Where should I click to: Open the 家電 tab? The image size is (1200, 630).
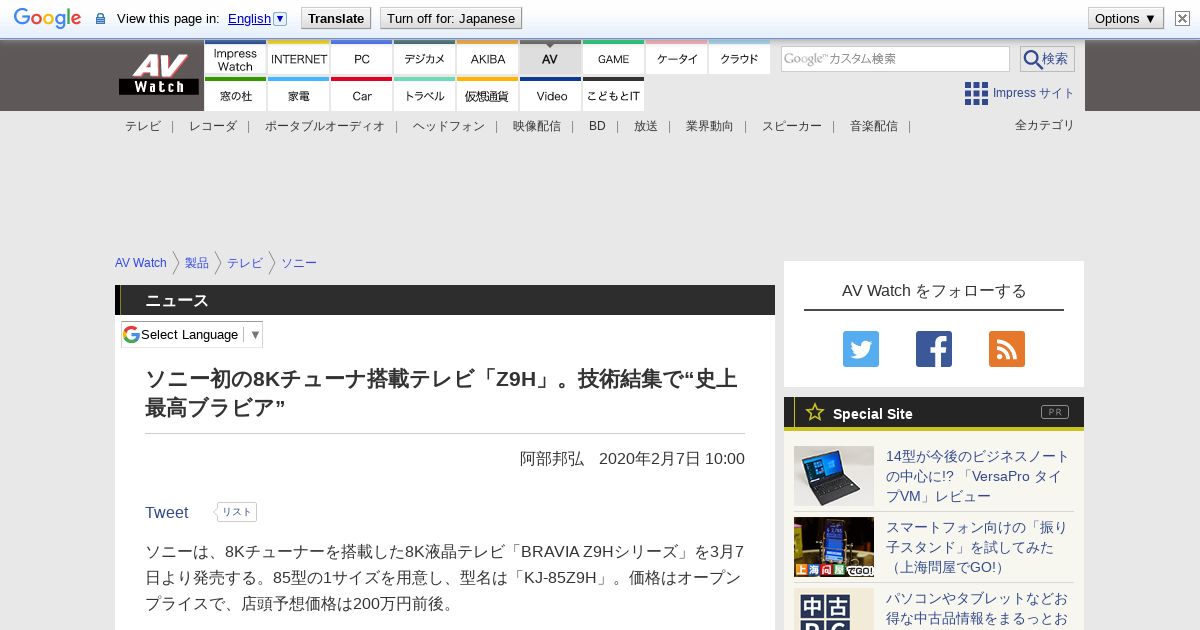pos(299,95)
